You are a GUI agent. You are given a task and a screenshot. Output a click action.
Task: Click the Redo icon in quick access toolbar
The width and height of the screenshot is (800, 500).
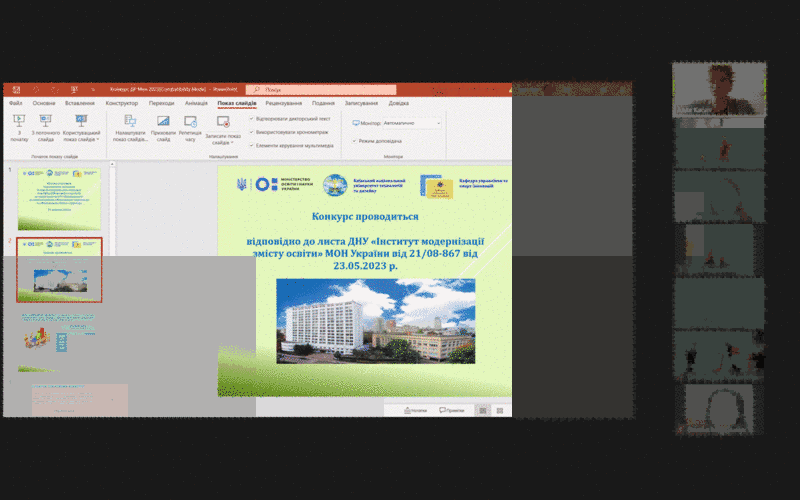(55, 90)
